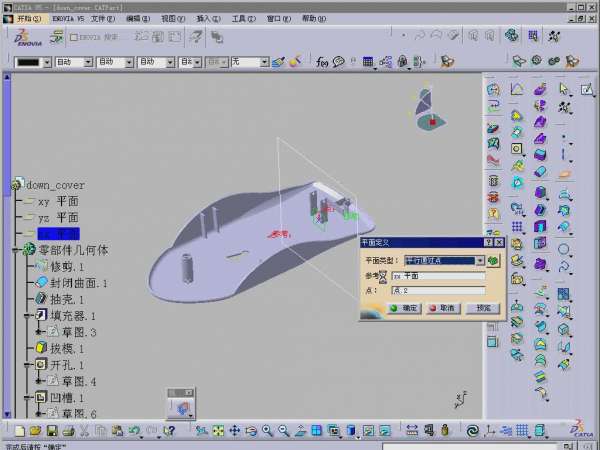Toggle the ENOVIA checkbox in the top toolbar
This screenshot has width=600, height=450.
click(x=74, y=37)
